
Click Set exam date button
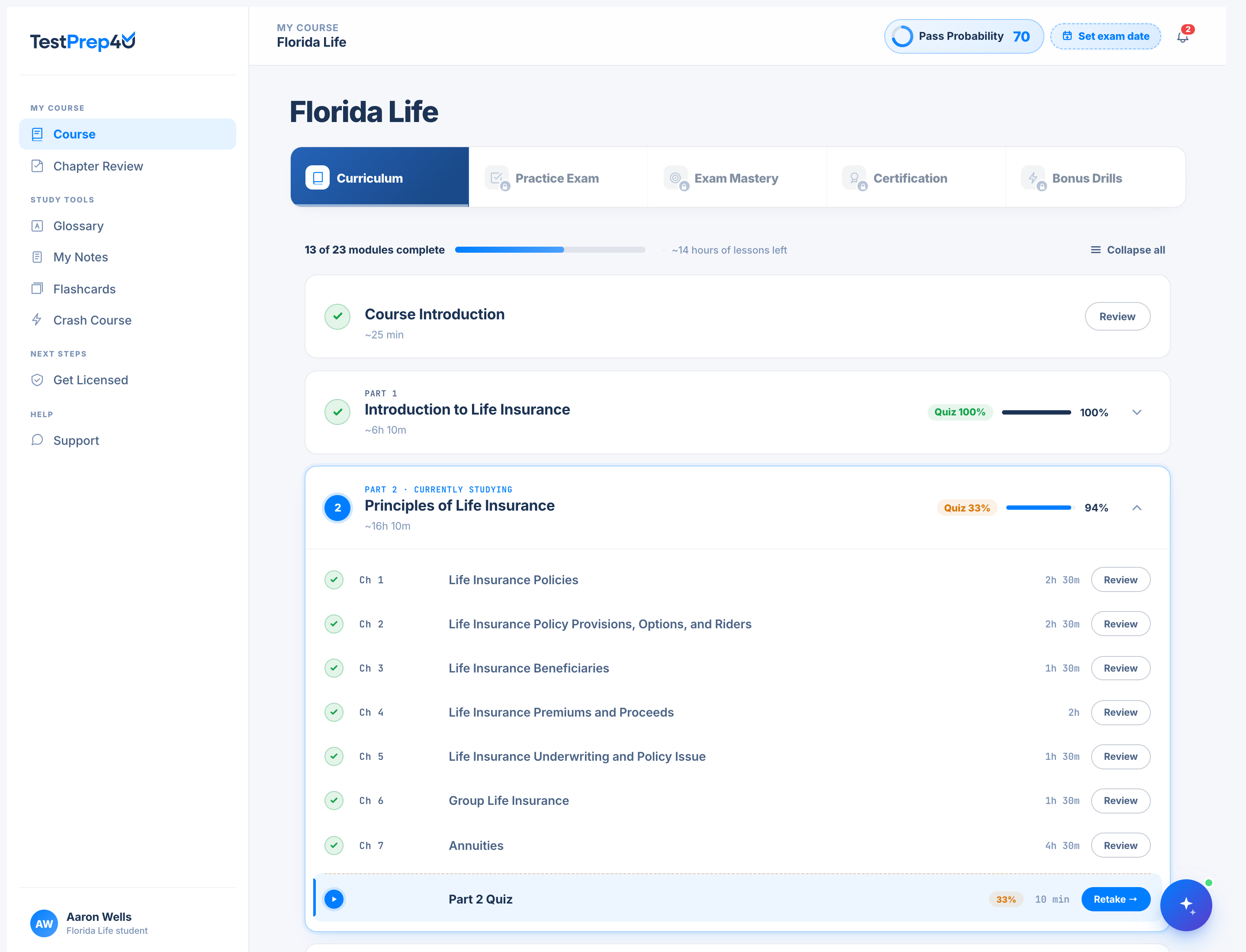[1105, 36]
